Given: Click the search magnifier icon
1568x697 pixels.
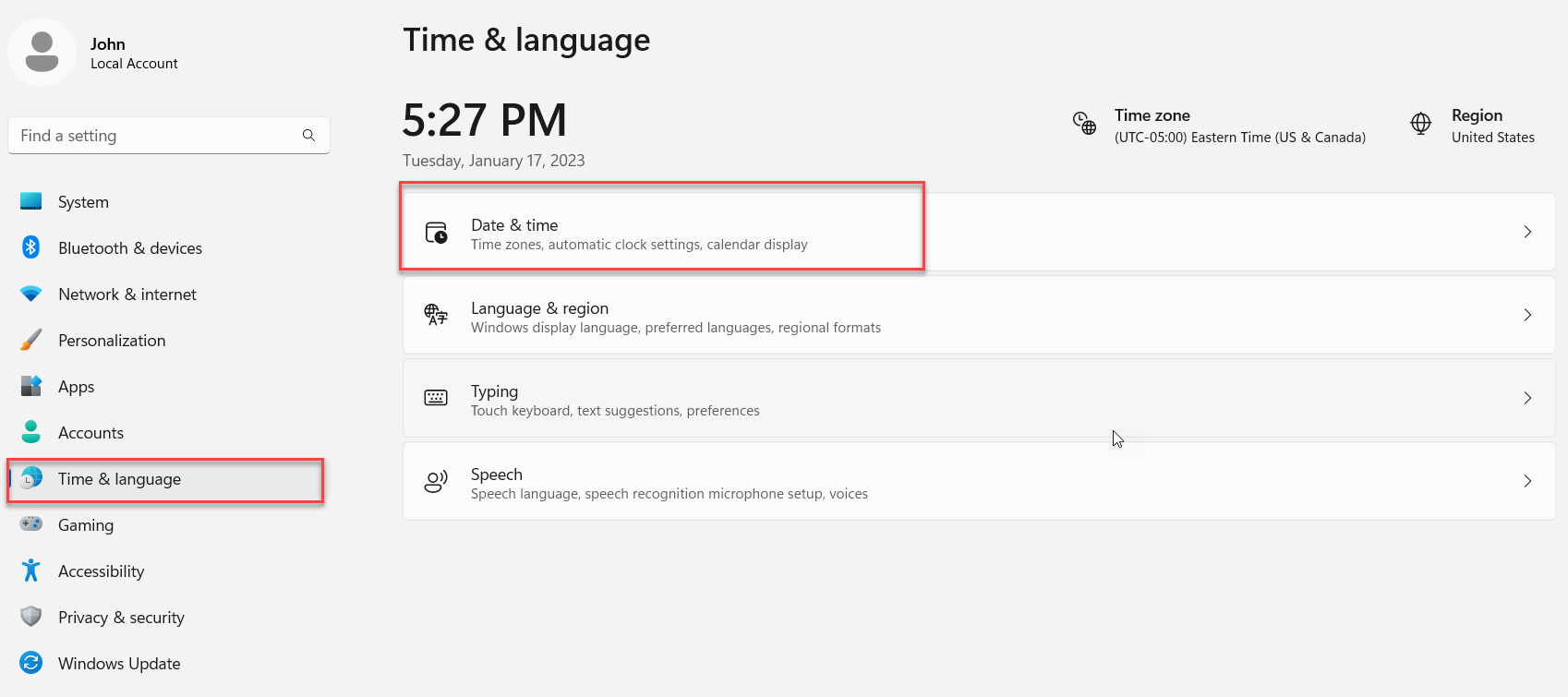Looking at the screenshot, I should (x=308, y=136).
